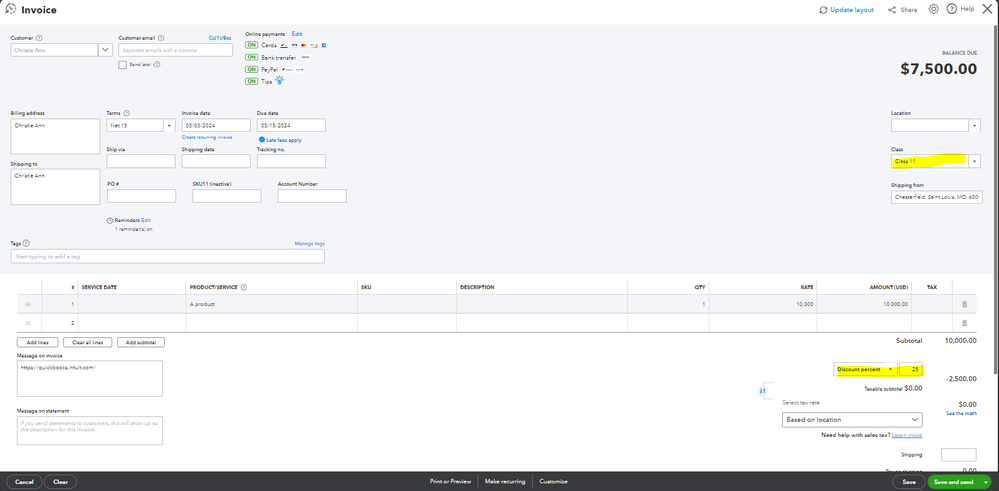Click the Reminders clock icon
This screenshot has width=999, height=491.
(110, 220)
